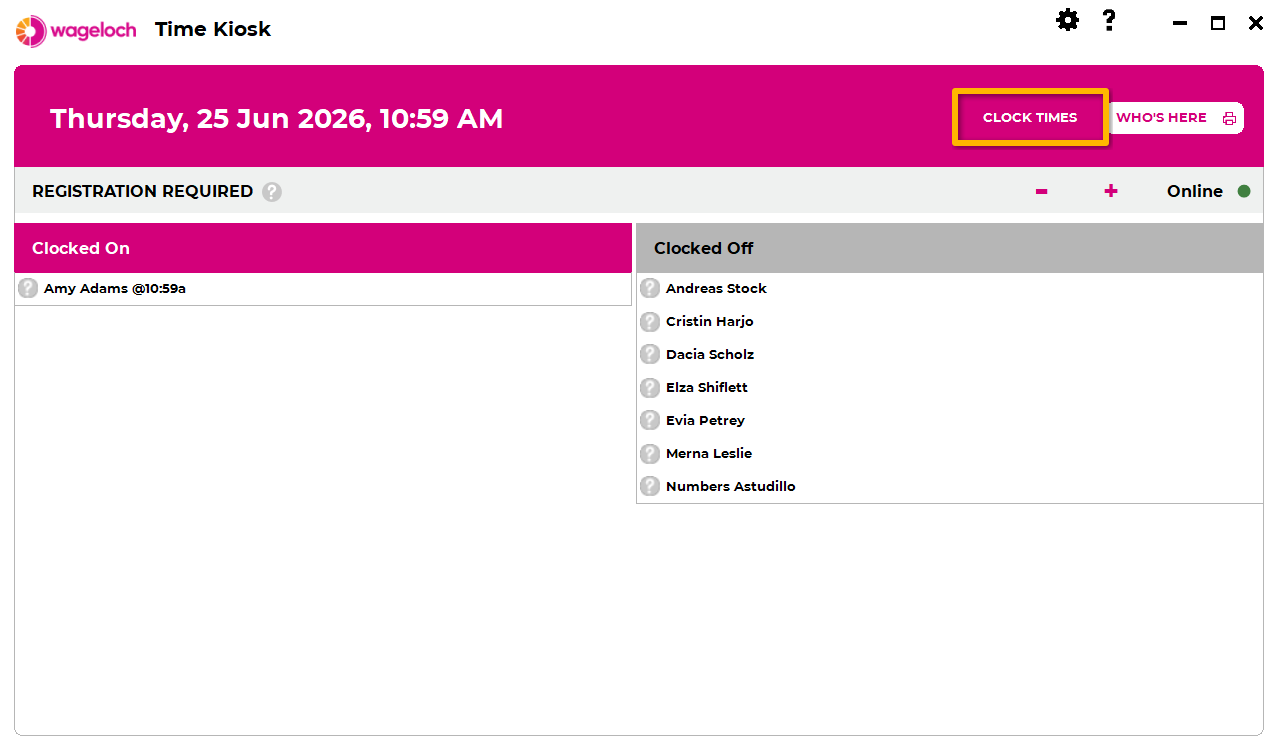
Task: Open the Clock Times view
Action: [x=1030, y=117]
